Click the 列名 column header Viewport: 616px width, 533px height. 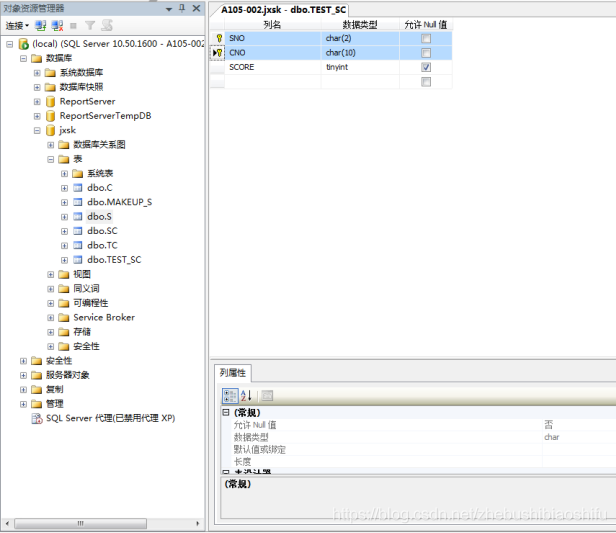coord(273,25)
